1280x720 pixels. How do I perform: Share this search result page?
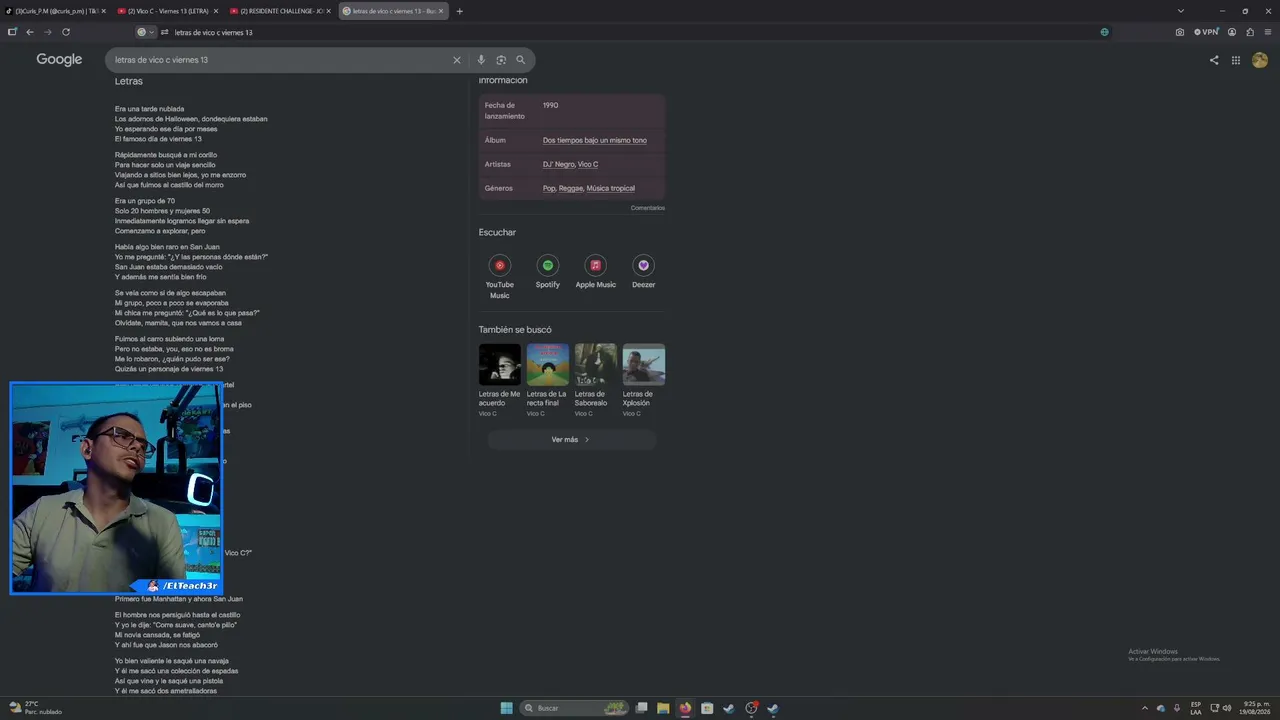point(1214,60)
